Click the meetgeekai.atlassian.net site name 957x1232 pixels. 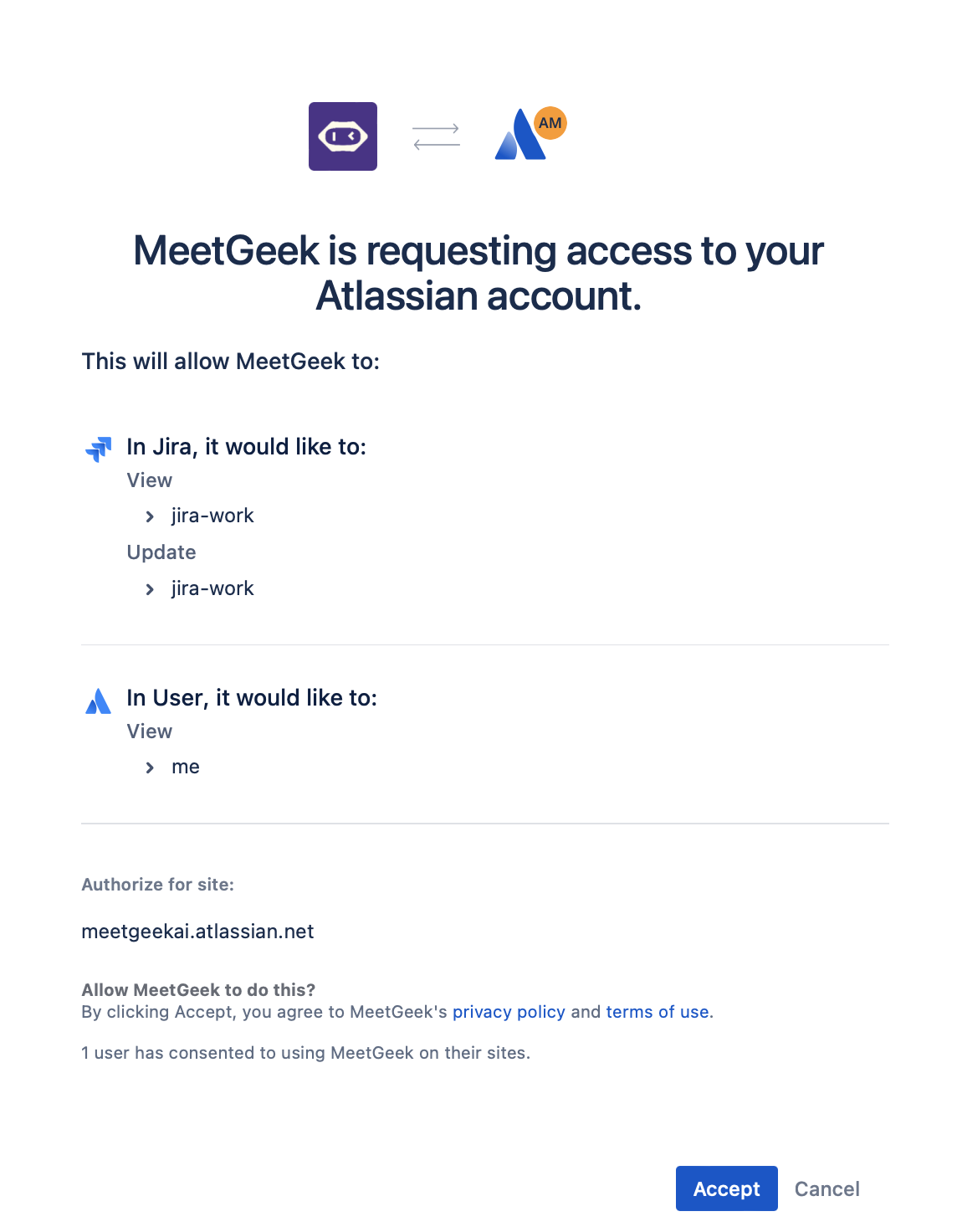(197, 932)
